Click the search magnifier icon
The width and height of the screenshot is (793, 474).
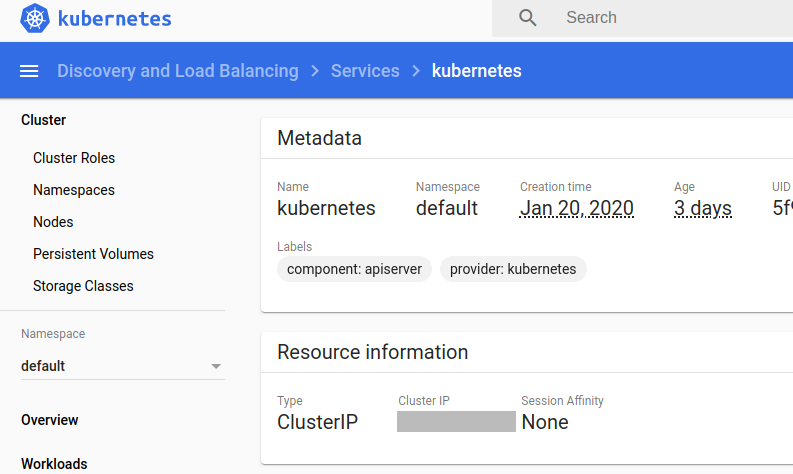tap(528, 18)
